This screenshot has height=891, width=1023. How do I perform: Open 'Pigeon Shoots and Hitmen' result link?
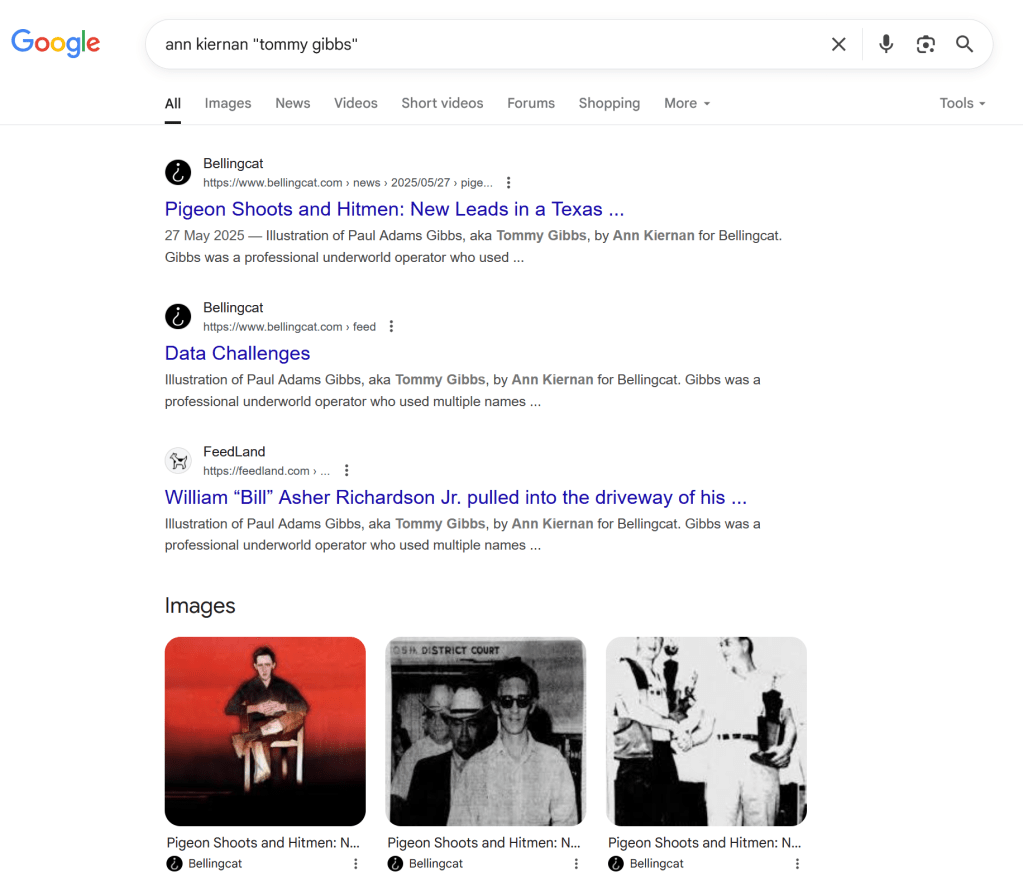(394, 209)
